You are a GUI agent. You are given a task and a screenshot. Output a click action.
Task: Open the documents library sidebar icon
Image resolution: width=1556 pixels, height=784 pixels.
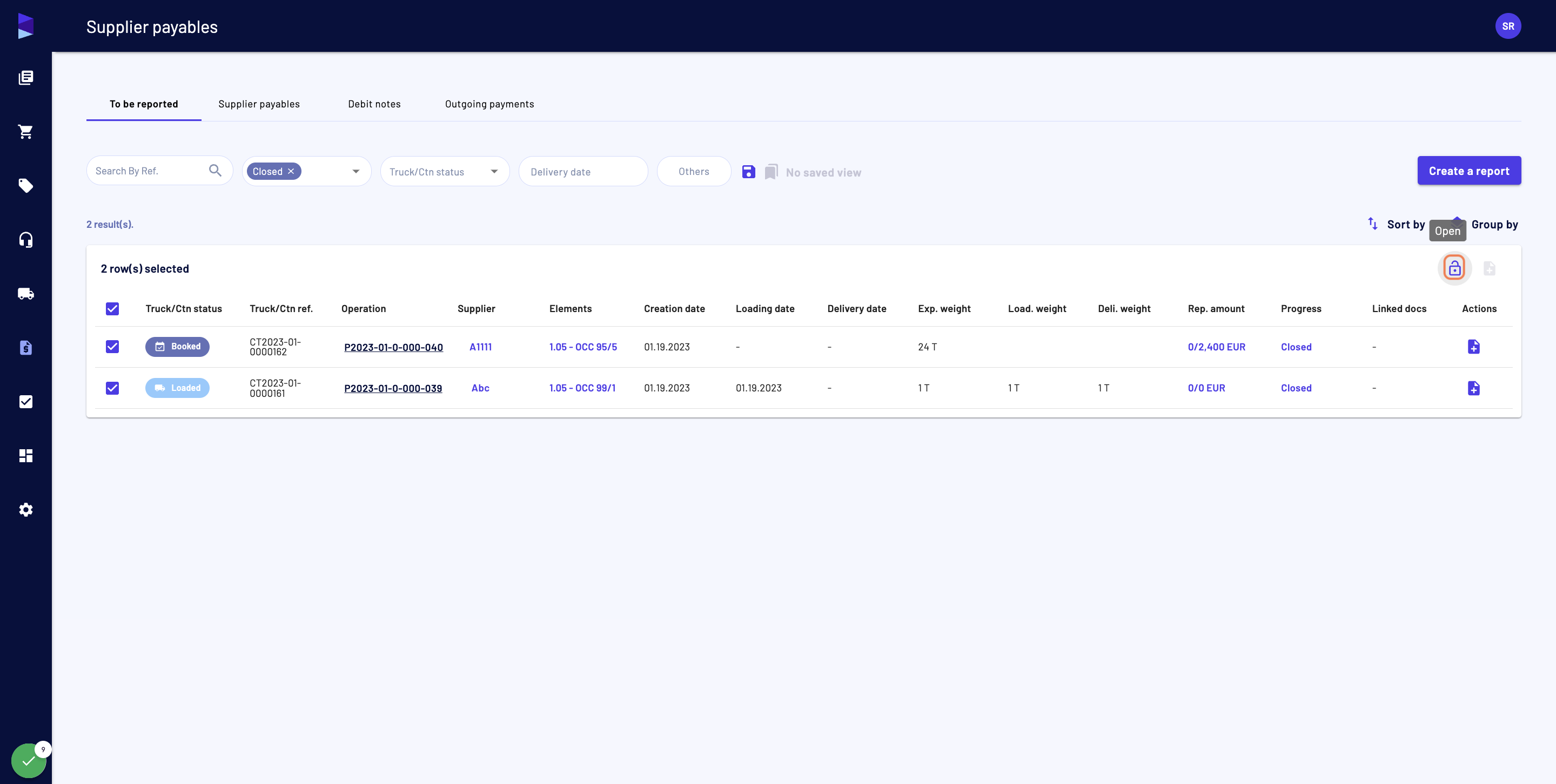(x=25, y=77)
